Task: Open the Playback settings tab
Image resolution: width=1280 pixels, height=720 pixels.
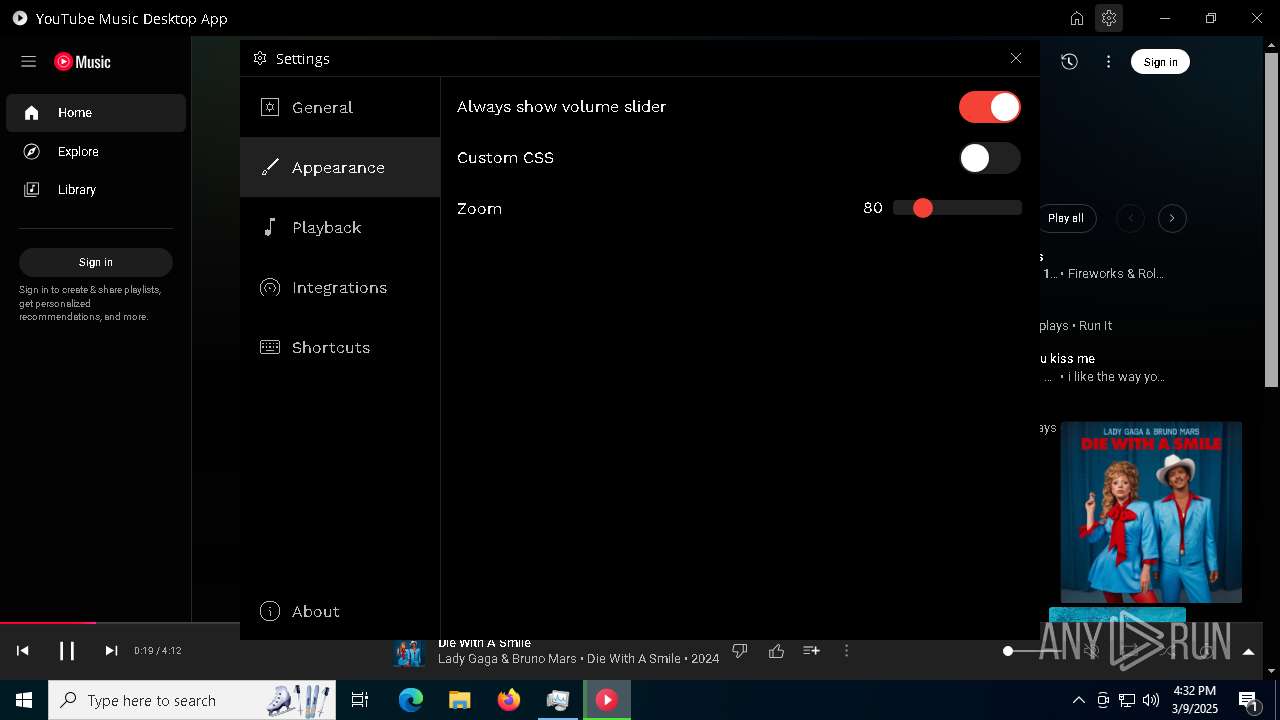Action: pyautogui.click(x=340, y=227)
